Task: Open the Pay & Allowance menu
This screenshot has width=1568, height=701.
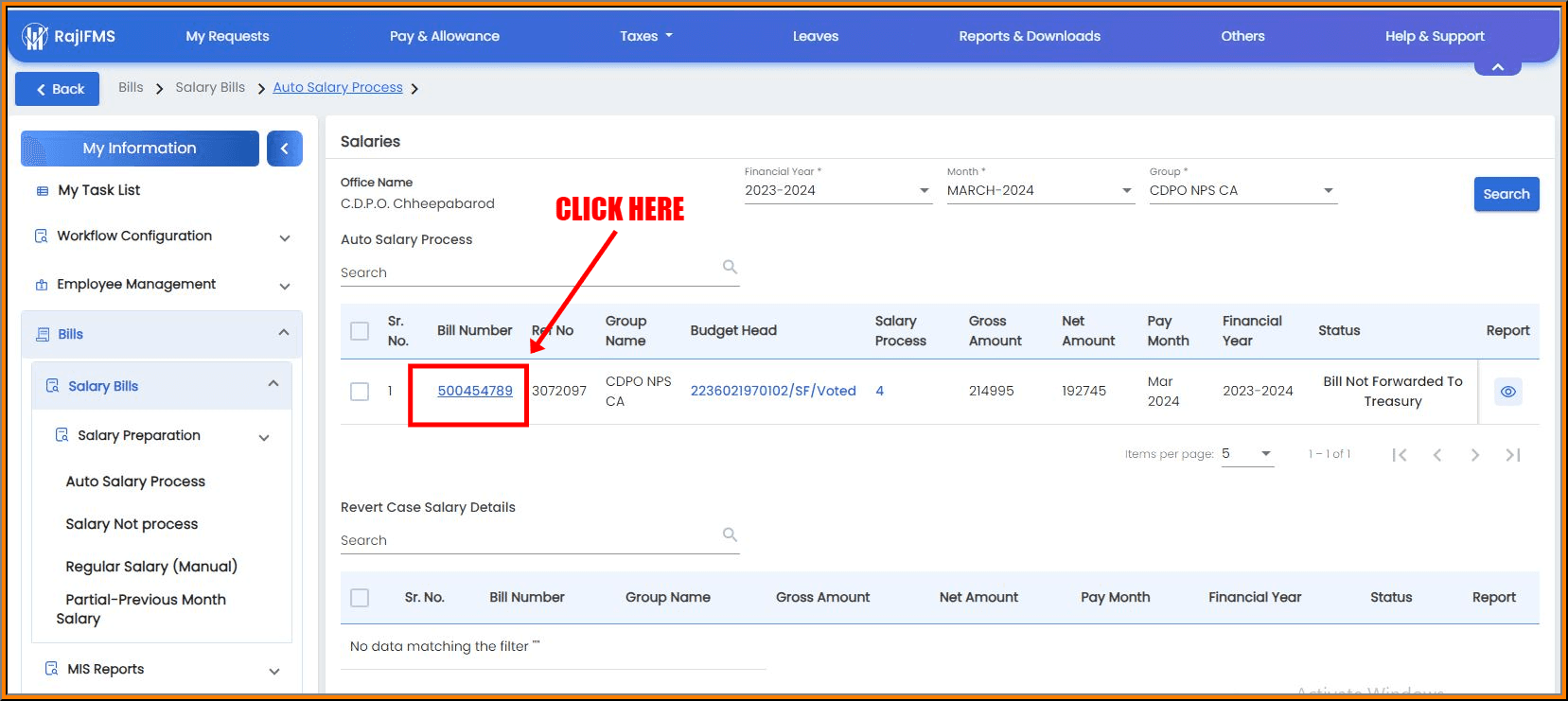Action: 445,36
